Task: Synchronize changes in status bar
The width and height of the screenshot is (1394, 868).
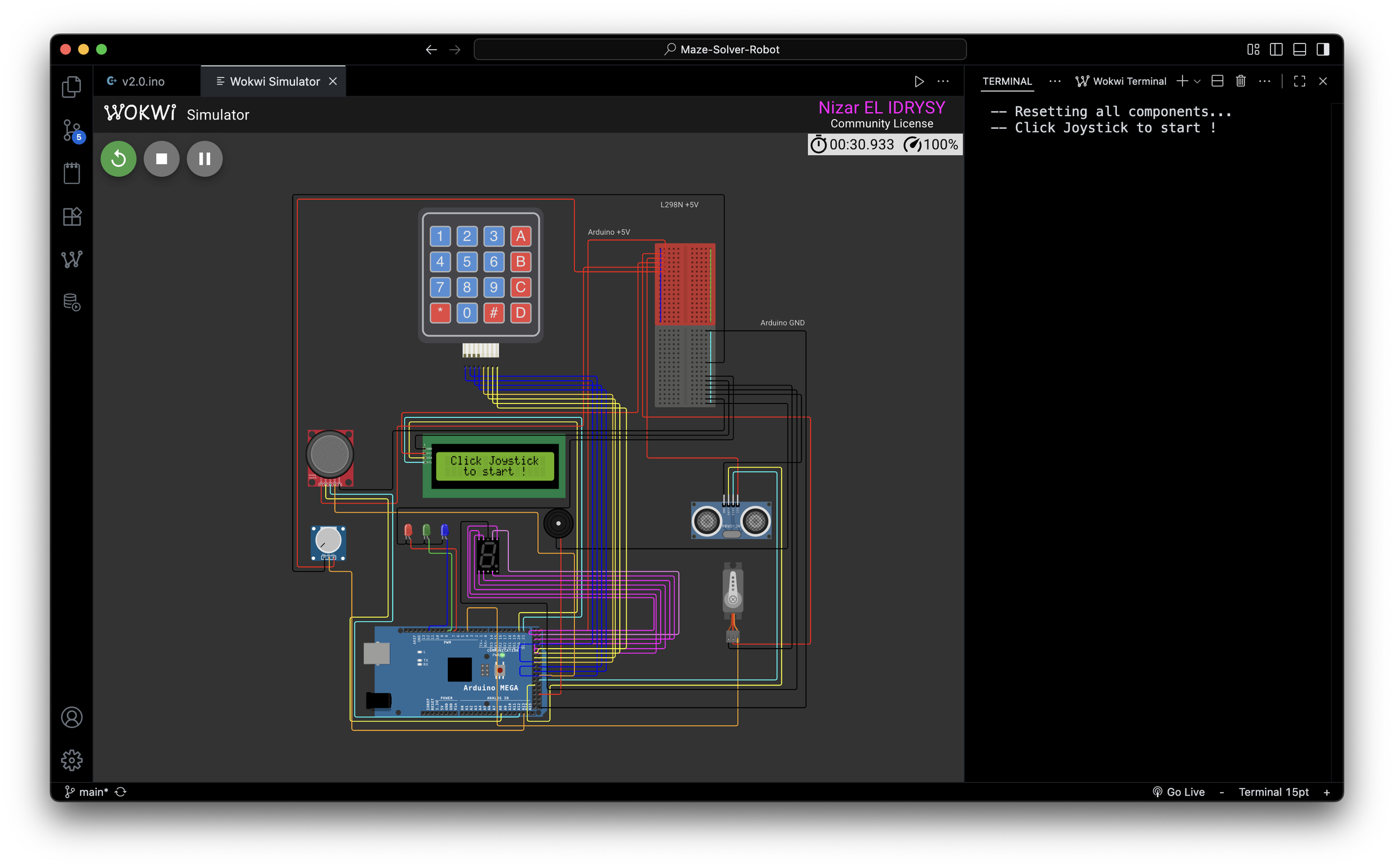Action: pos(121,792)
